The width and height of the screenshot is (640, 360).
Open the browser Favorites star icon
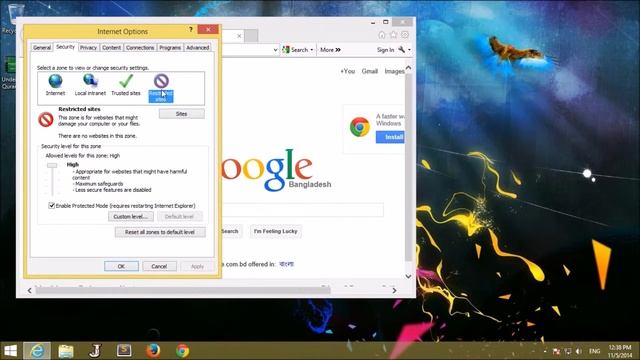393,35
